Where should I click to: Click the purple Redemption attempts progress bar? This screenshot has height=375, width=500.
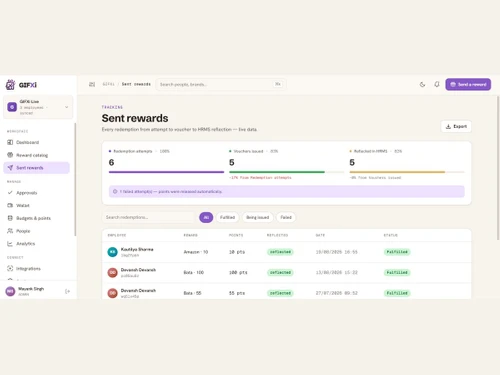[x=166, y=172]
